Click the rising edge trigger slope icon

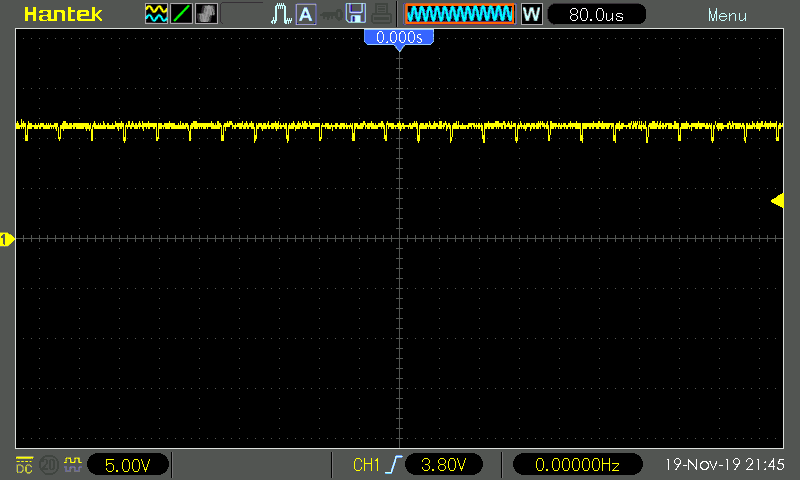point(394,465)
